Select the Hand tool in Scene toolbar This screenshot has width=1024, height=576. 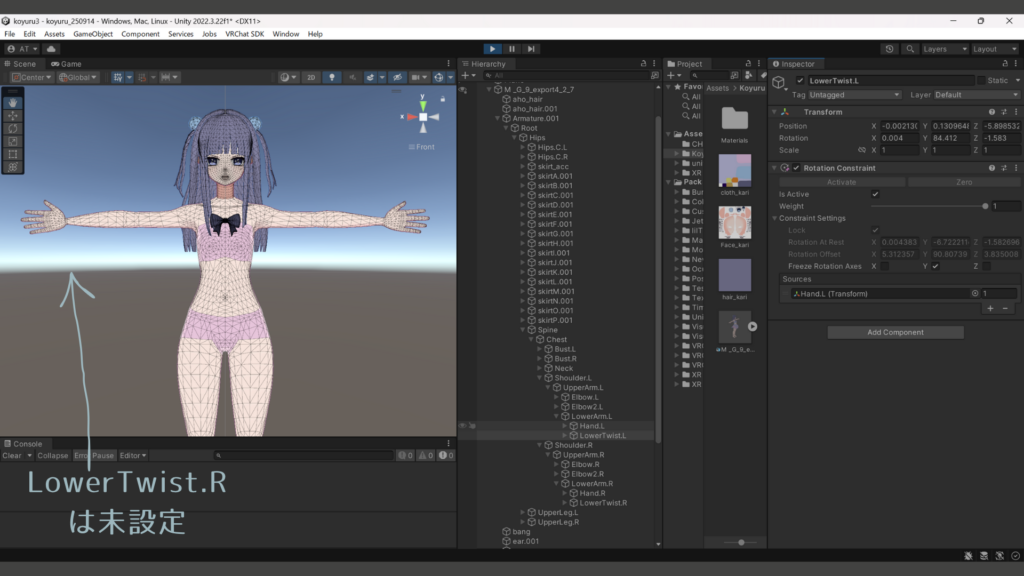tap(13, 102)
